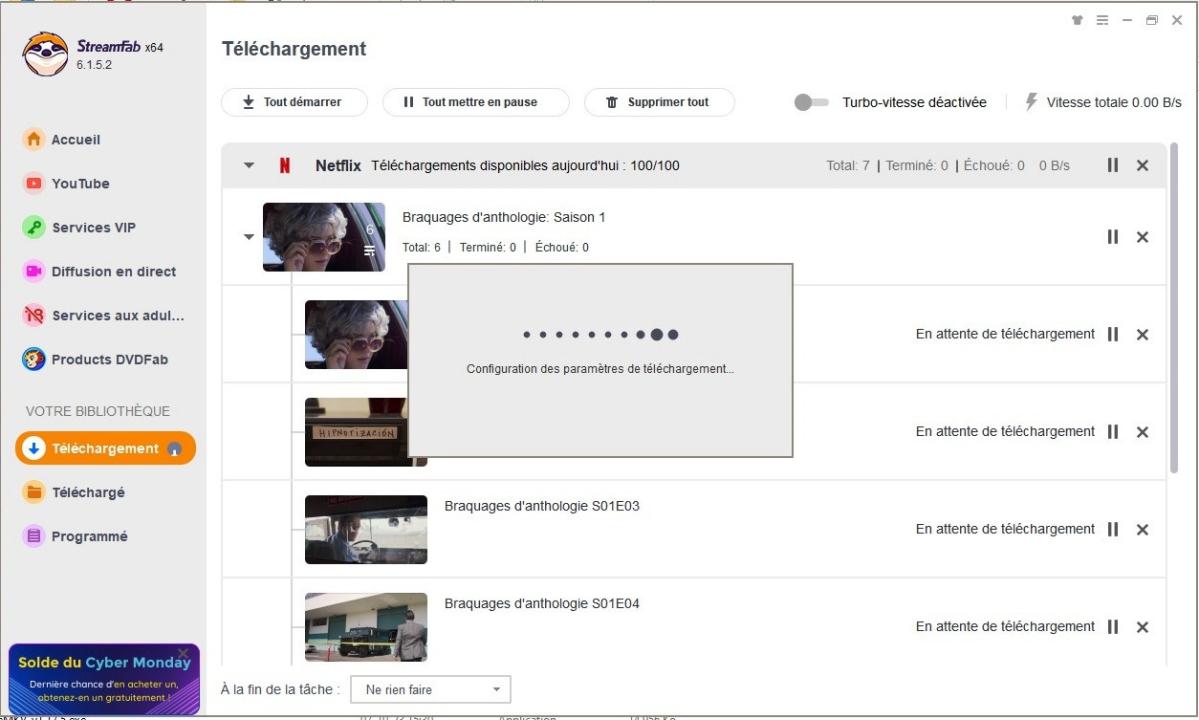The image size is (1199, 720).
Task: Click the Tout démarrer button
Action: (293, 102)
